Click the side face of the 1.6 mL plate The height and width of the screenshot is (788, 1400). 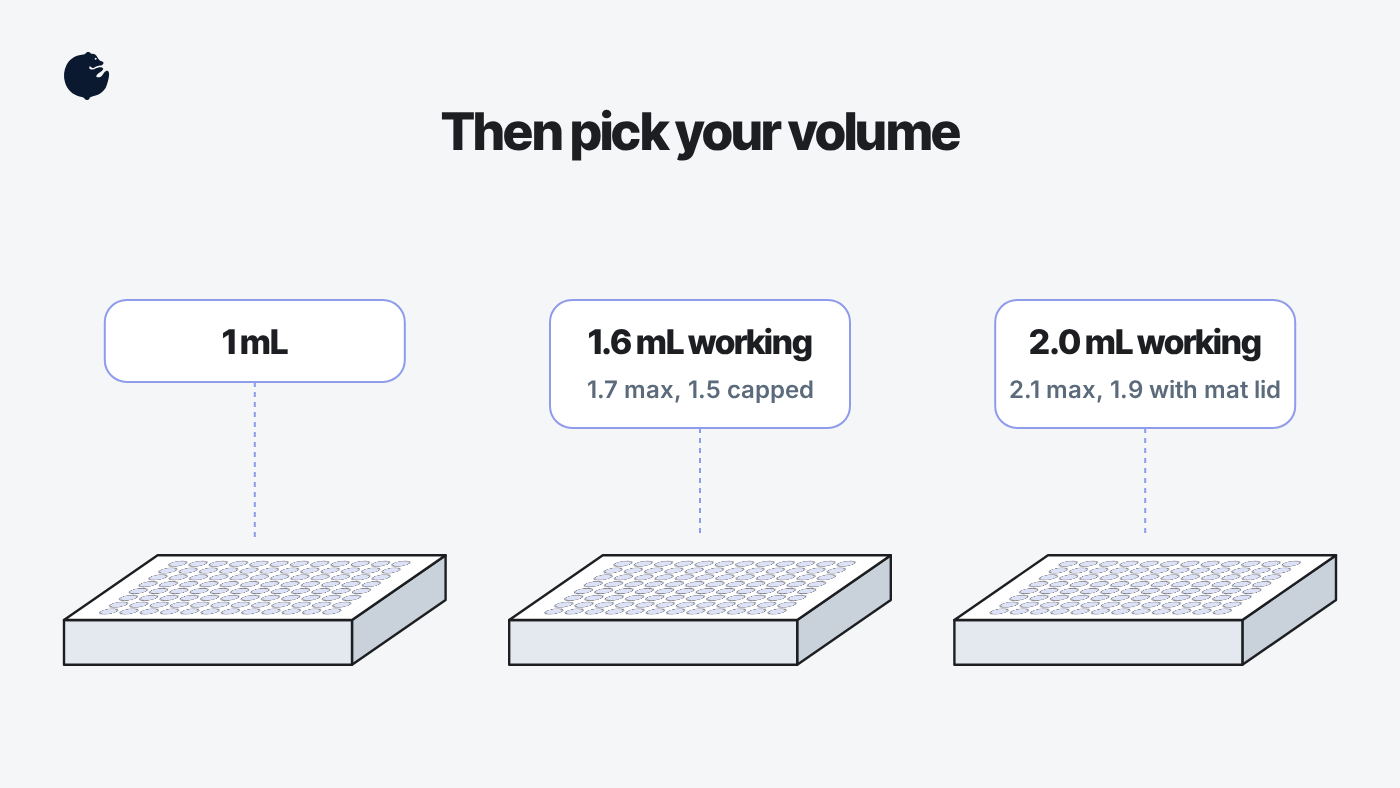pos(844,610)
